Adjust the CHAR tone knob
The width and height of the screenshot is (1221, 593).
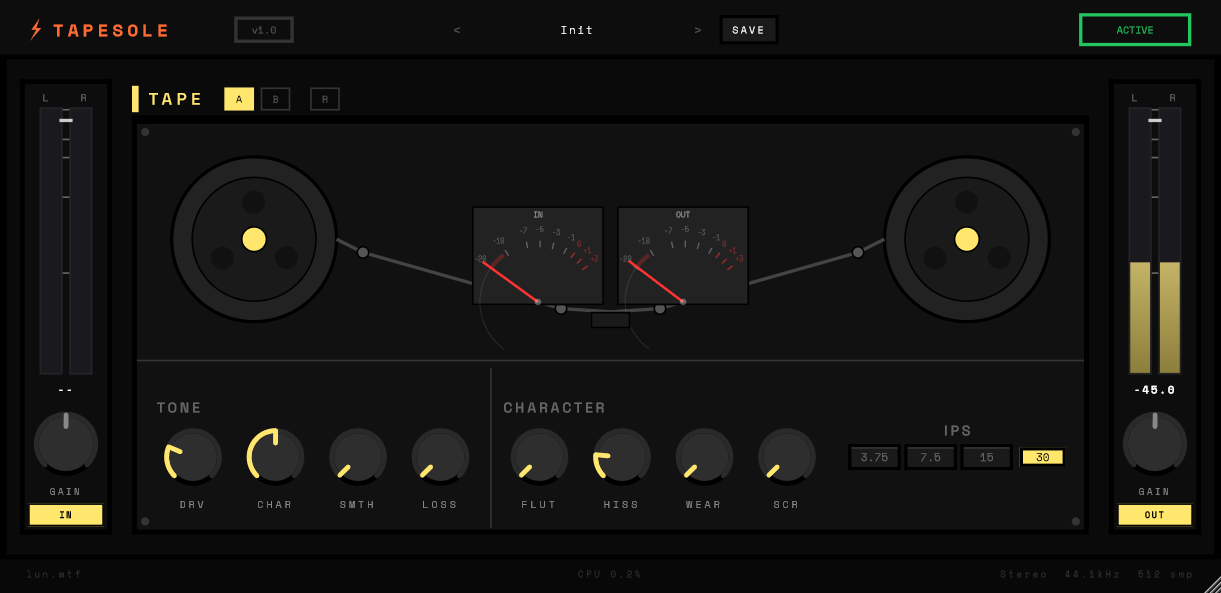(275, 456)
